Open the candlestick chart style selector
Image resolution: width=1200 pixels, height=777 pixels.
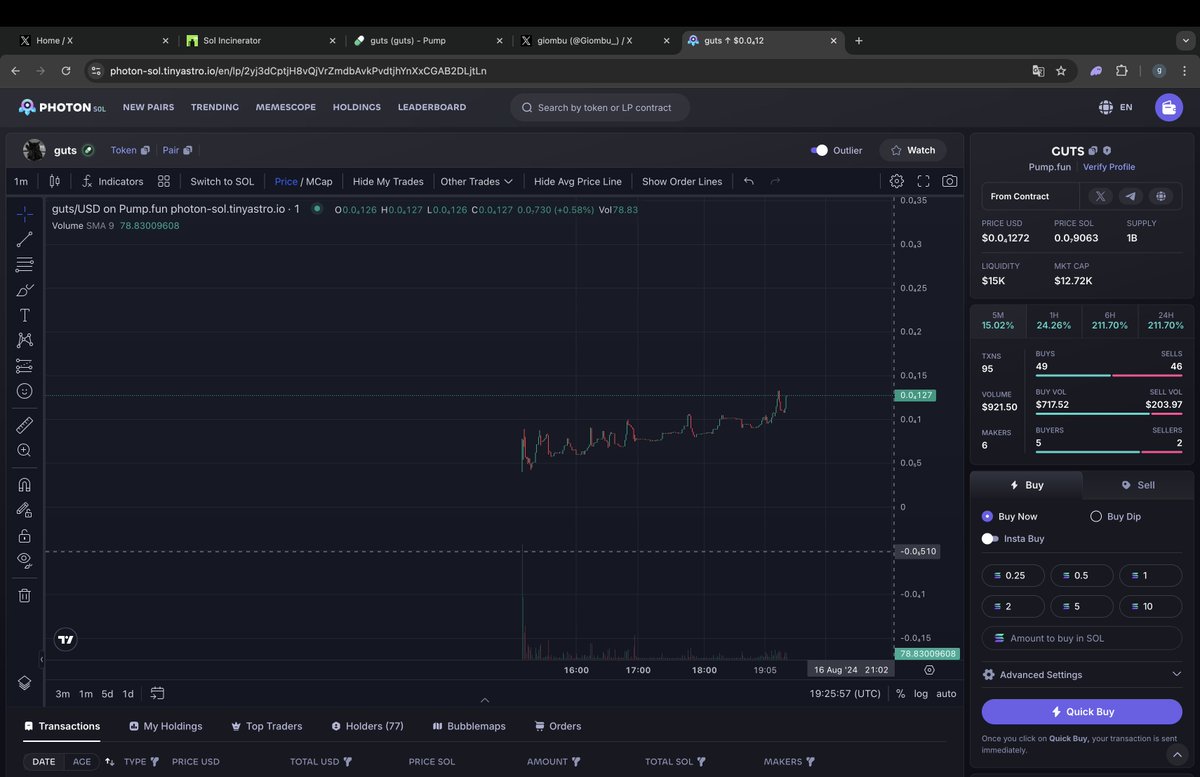(55, 181)
